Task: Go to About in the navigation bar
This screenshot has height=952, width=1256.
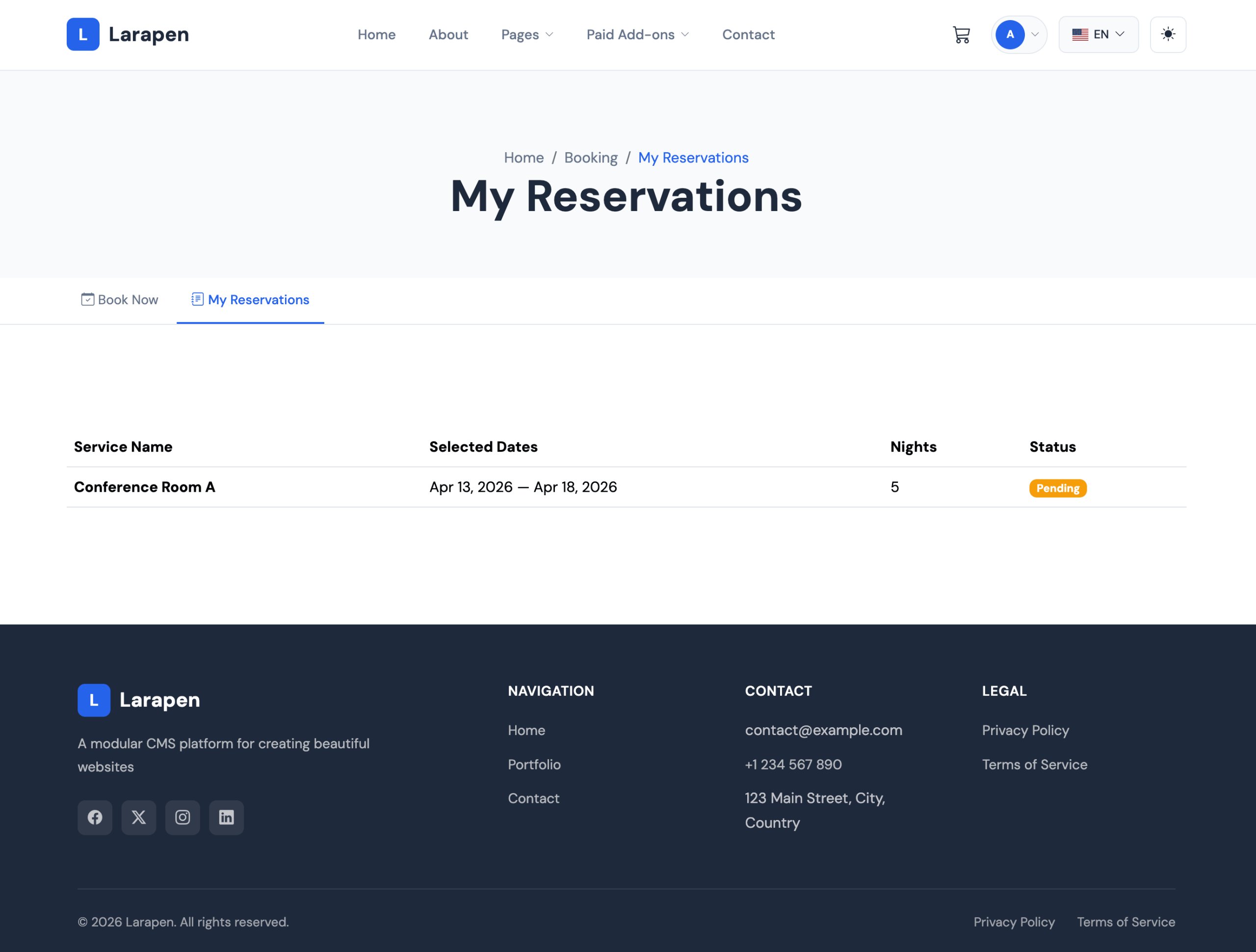Action: tap(448, 35)
